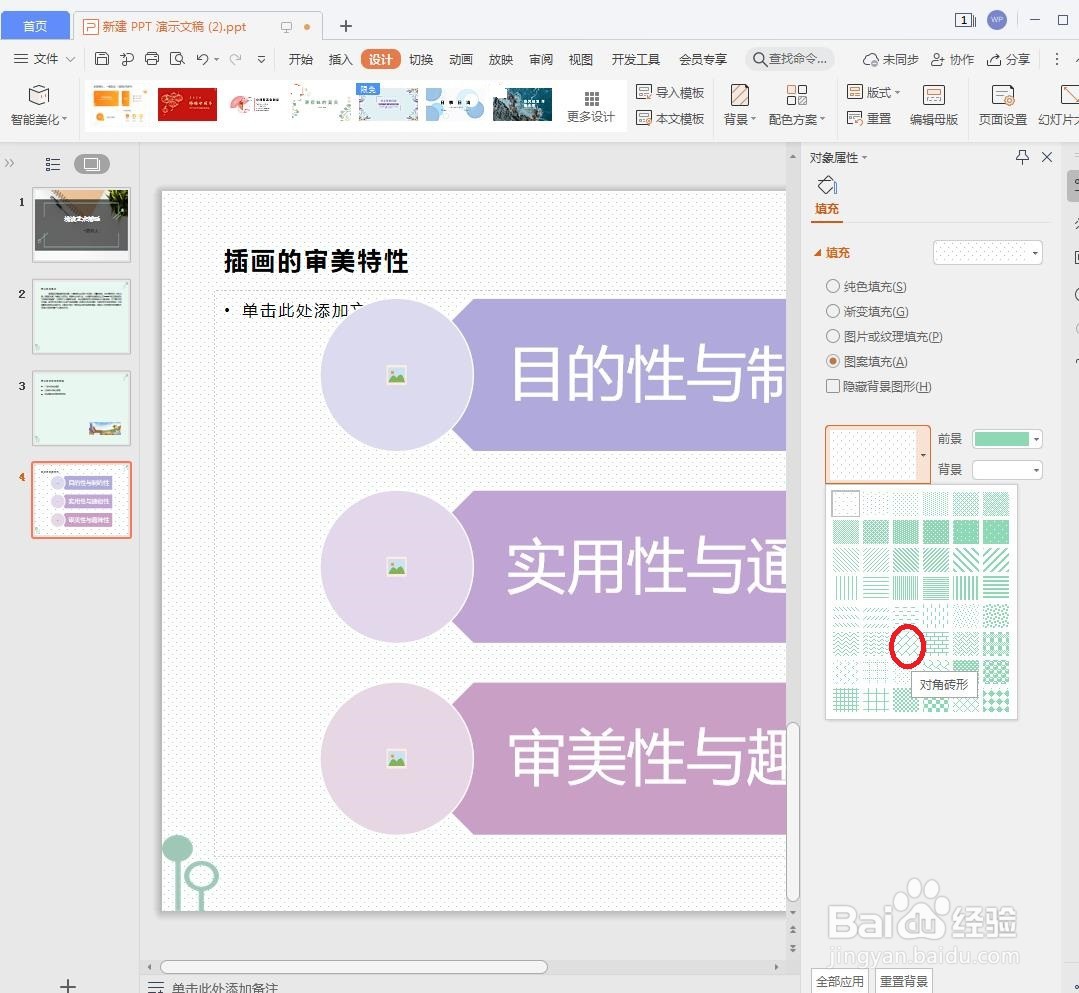Select the 渐变填充 gradient fill option
The height and width of the screenshot is (993, 1079).
coord(832,311)
